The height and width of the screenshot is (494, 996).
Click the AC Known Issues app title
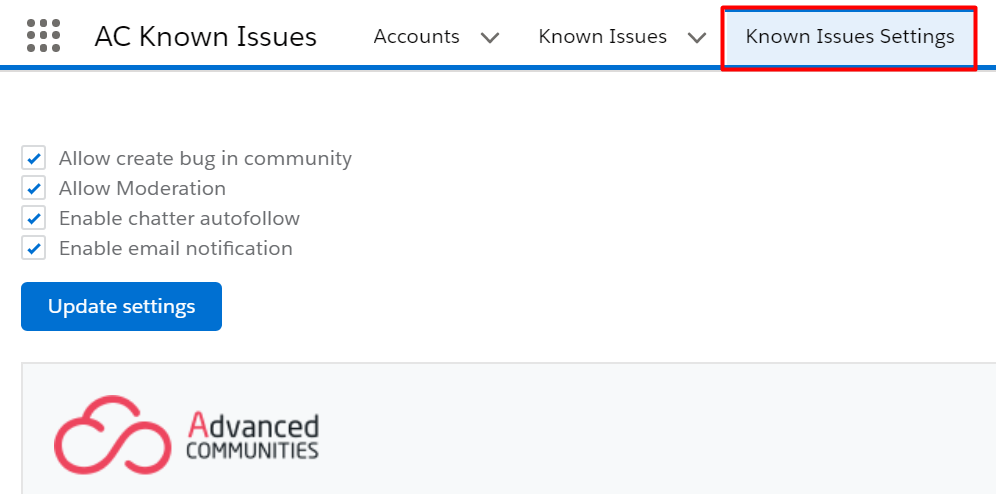tap(205, 37)
